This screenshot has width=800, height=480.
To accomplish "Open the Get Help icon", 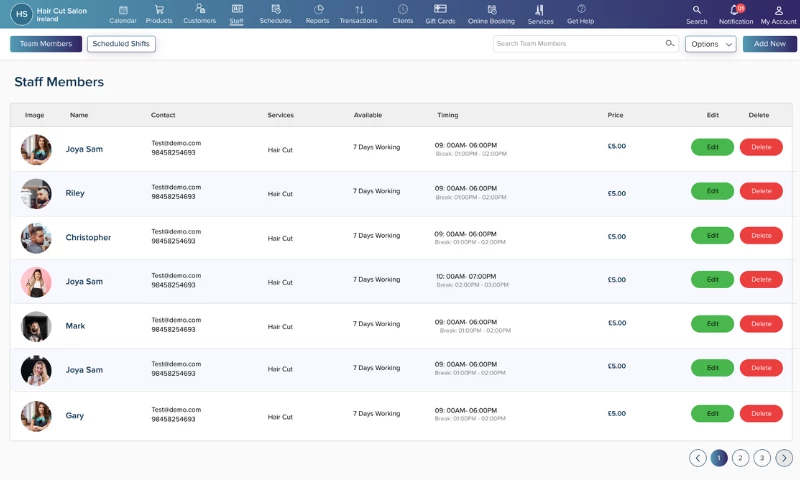I will pyautogui.click(x=581, y=10).
